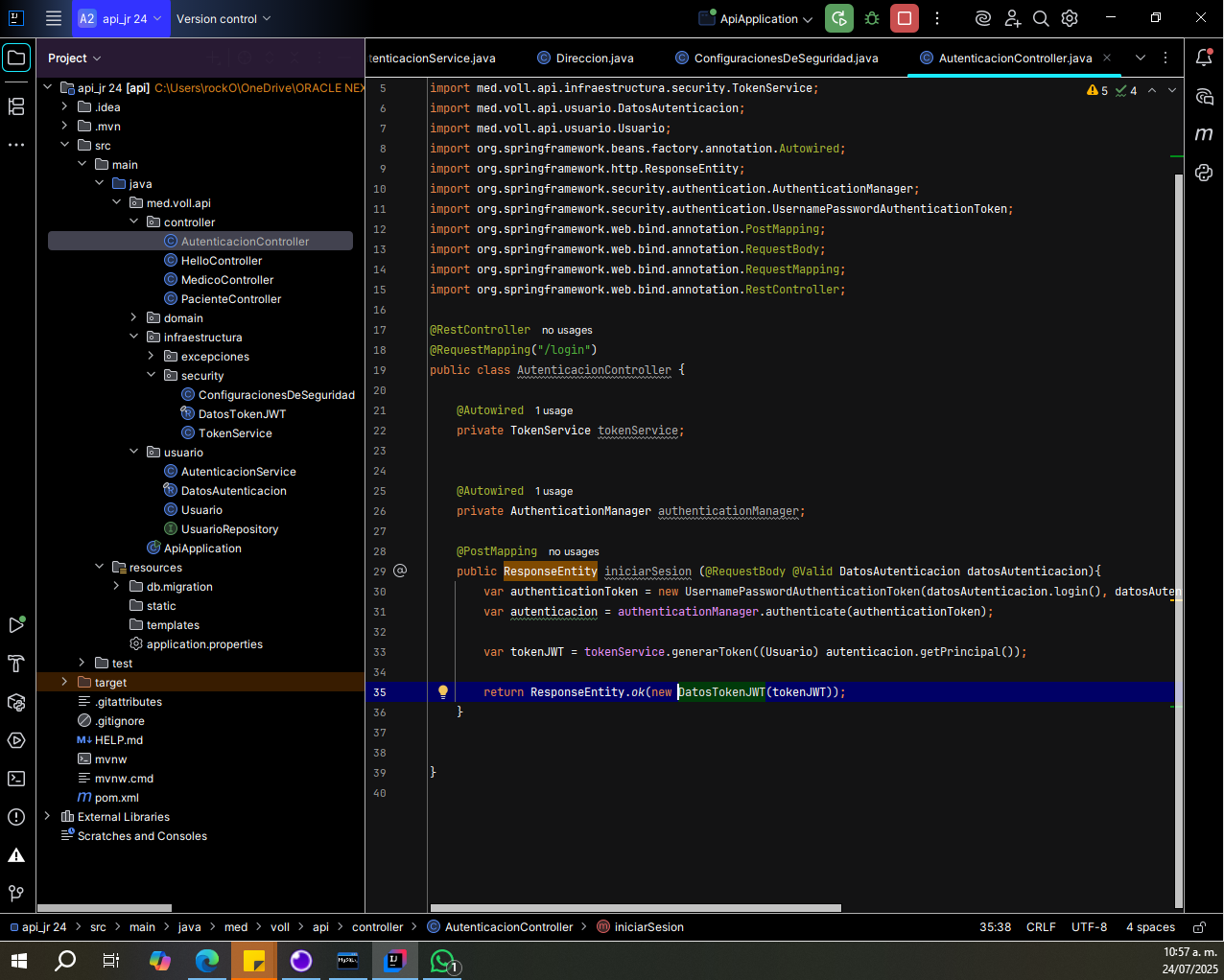
Task: Expand the excepciones package
Action: [151, 356]
